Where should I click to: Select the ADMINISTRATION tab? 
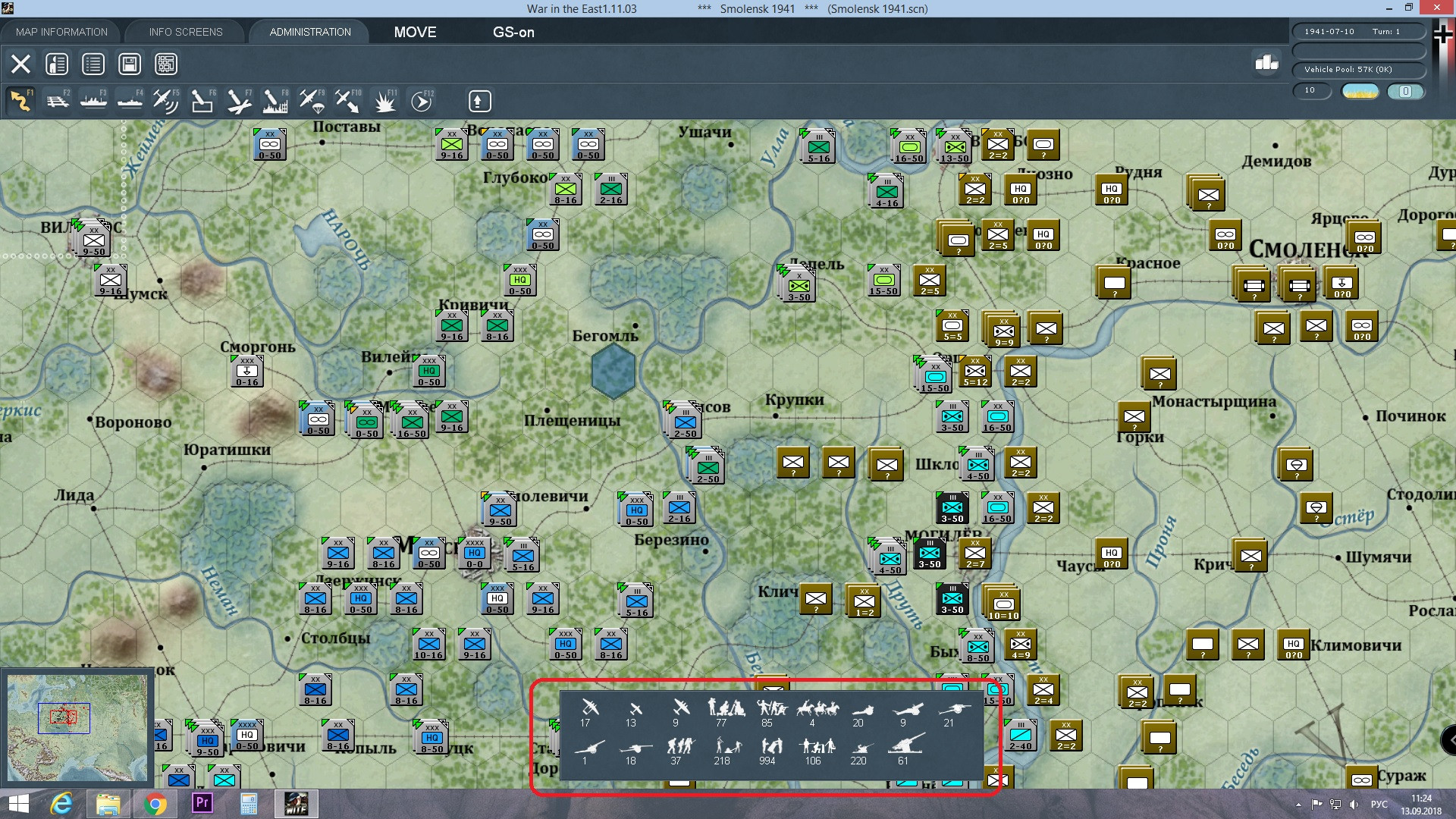pyautogui.click(x=310, y=32)
